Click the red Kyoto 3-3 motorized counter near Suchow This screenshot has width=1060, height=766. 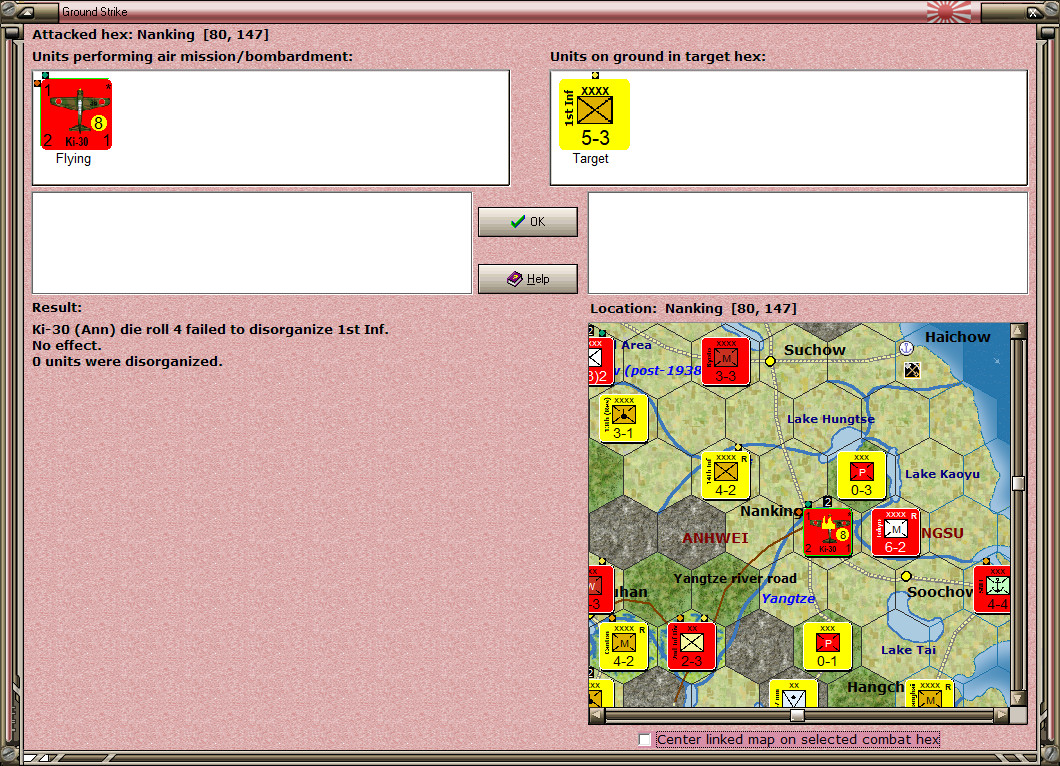click(725, 359)
